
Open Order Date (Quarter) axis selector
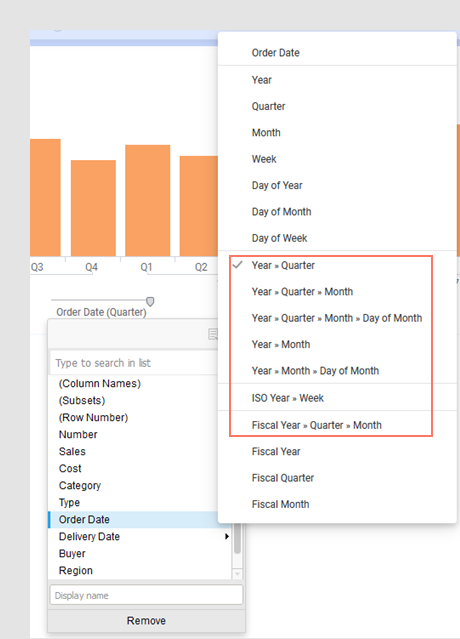click(x=101, y=312)
